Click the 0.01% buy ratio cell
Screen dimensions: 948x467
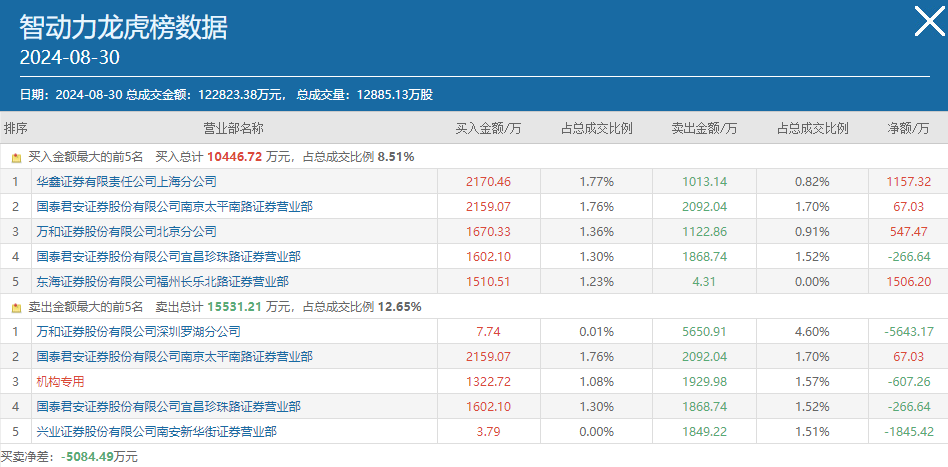click(x=597, y=331)
